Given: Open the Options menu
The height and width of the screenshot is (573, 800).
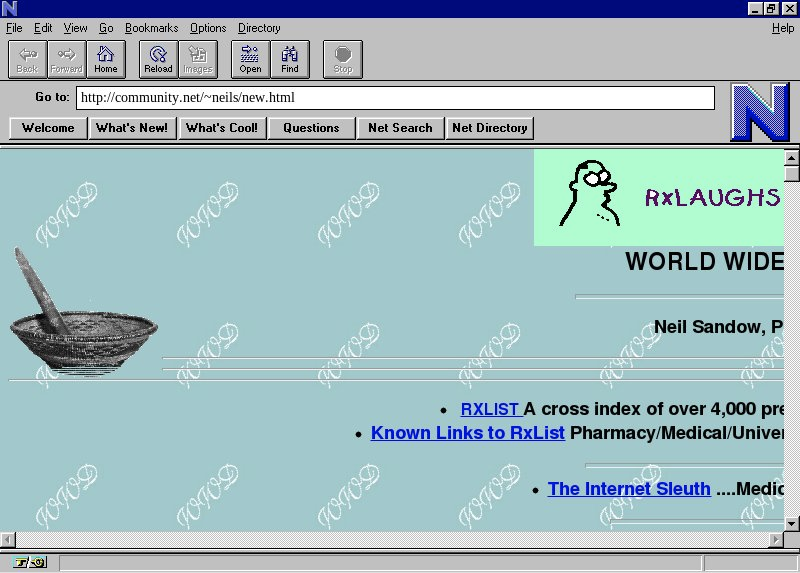Looking at the screenshot, I should pyautogui.click(x=208, y=28).
